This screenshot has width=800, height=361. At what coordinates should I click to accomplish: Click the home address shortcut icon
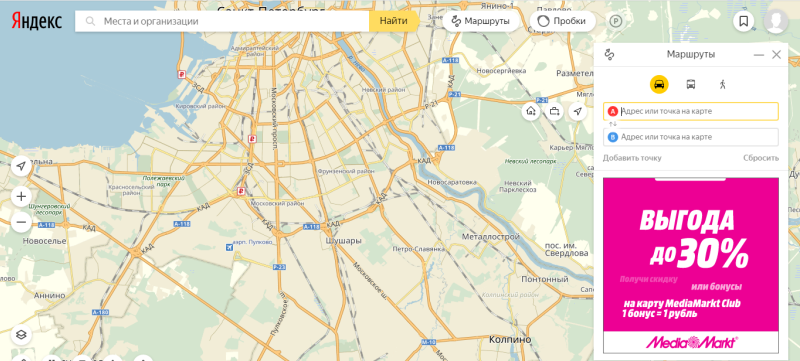click(x=531, y=111)
